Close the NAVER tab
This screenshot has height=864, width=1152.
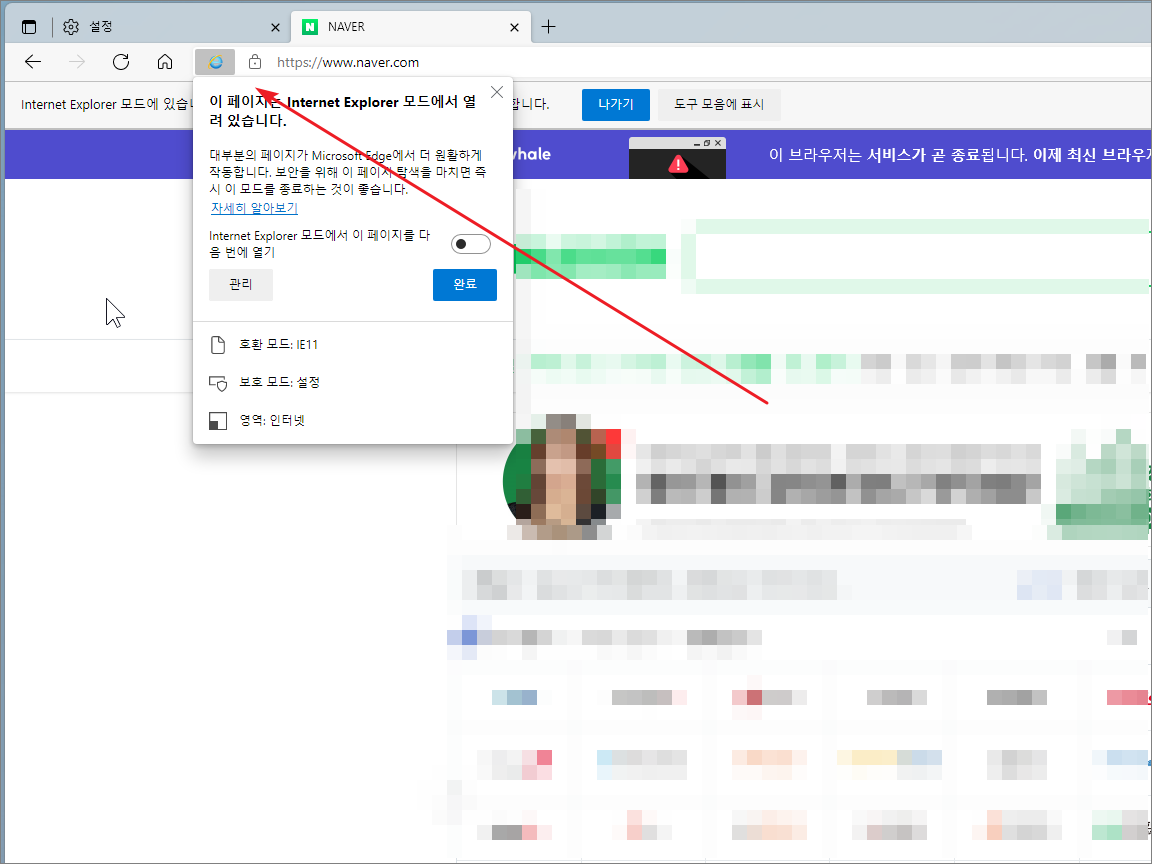click(514, 27)
